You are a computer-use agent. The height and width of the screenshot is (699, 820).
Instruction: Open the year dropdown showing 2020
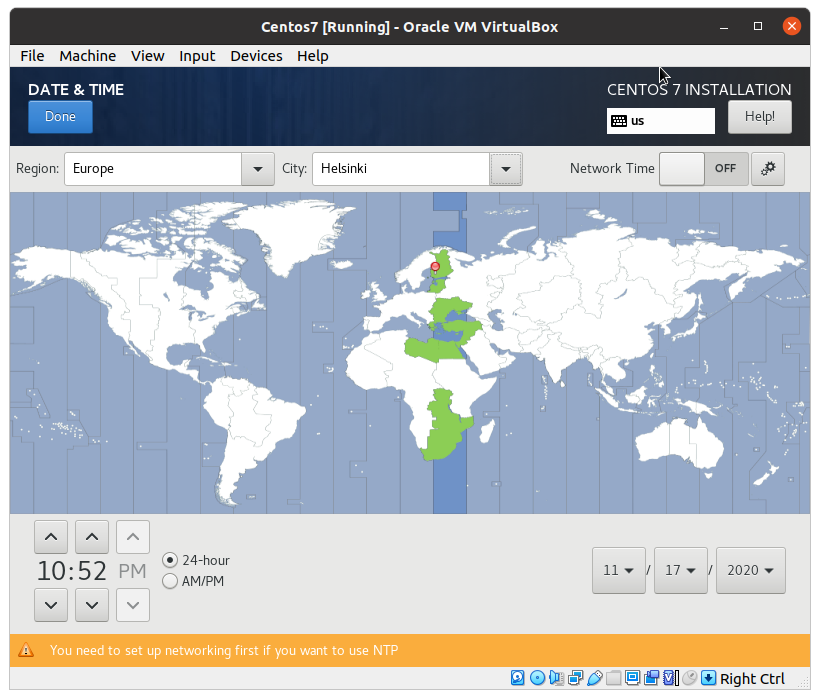pyautogui.click(x=750, y=570)
